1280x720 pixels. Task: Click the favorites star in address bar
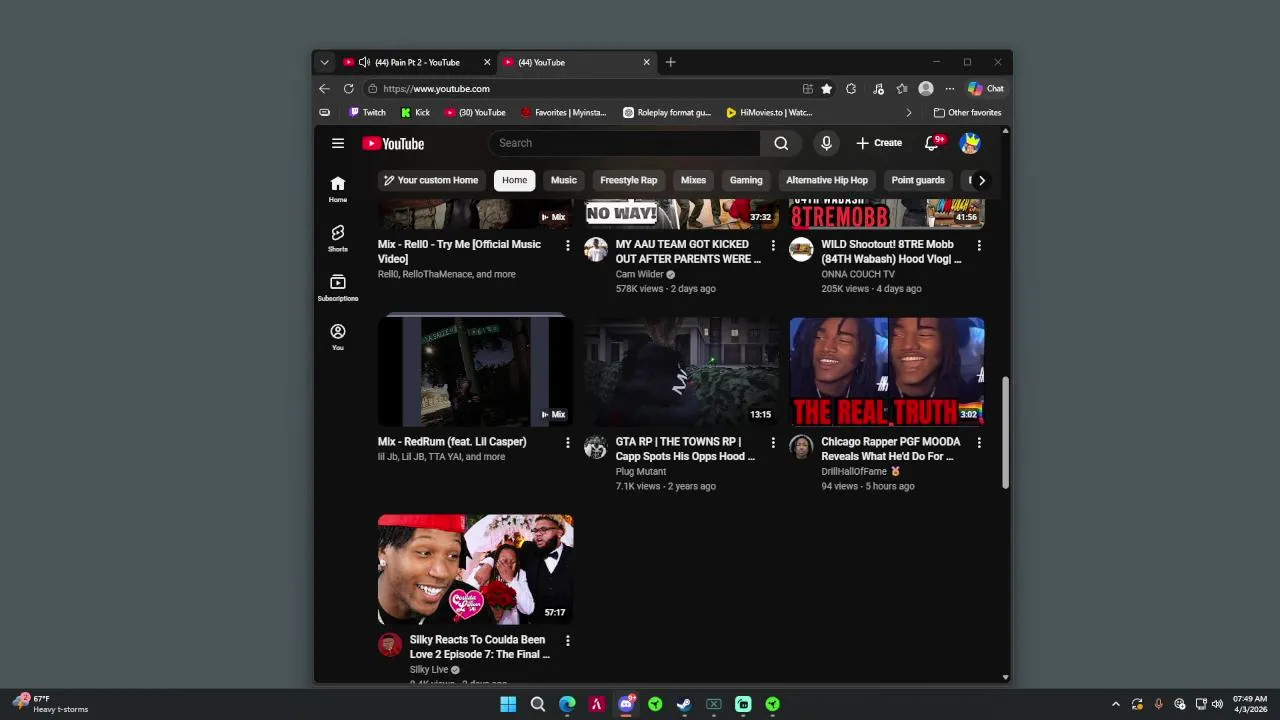tap(826, 88)
